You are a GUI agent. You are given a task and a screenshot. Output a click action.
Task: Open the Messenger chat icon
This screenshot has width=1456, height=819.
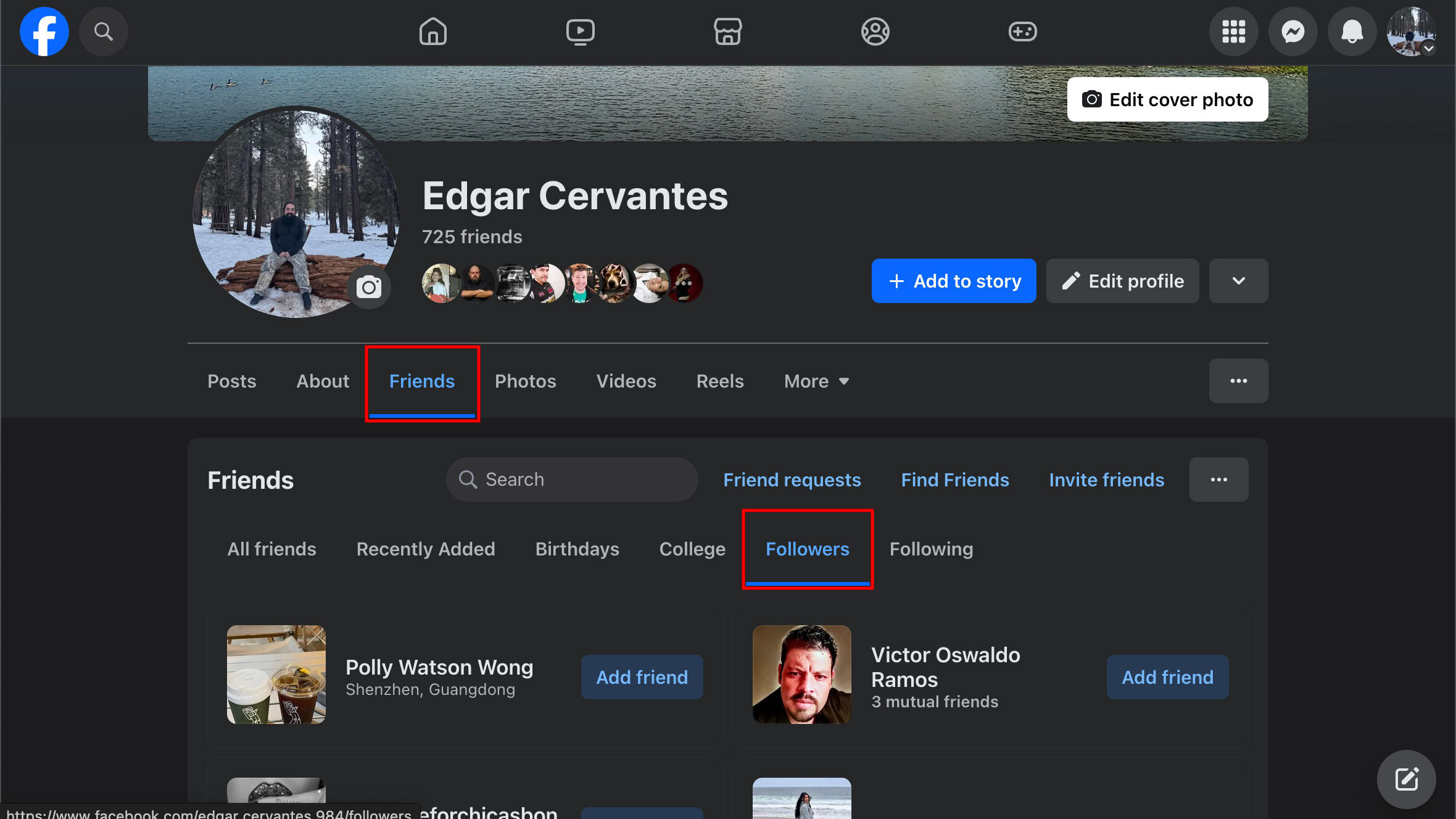click(x=1293, y=31)
